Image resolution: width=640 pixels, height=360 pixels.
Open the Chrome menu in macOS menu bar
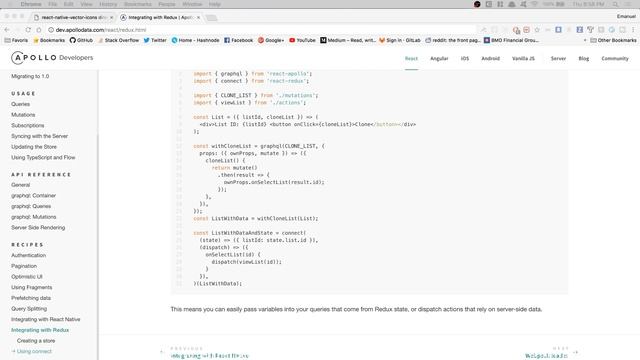coord(31,4)
